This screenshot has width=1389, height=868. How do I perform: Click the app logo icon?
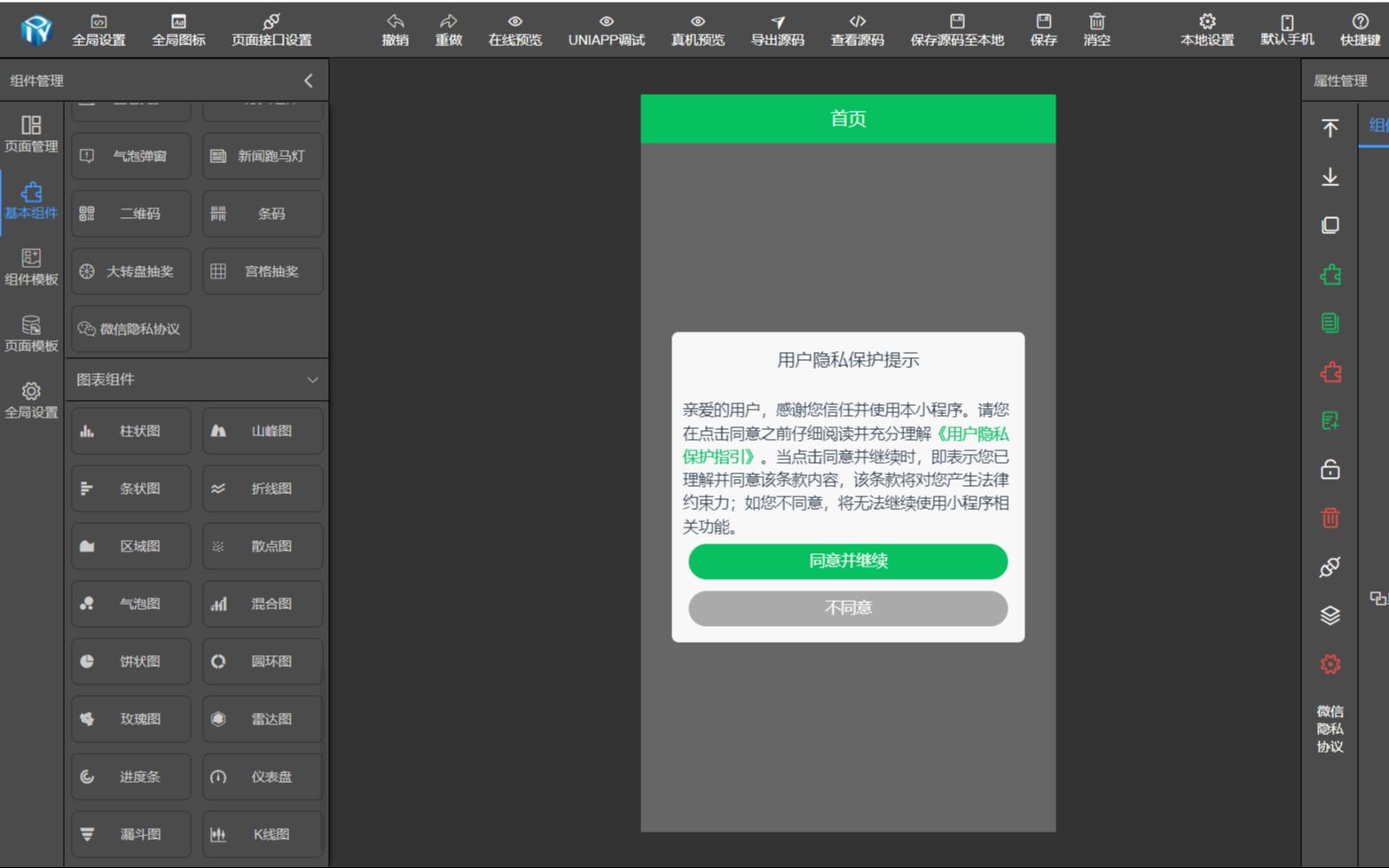pos(36,30)
